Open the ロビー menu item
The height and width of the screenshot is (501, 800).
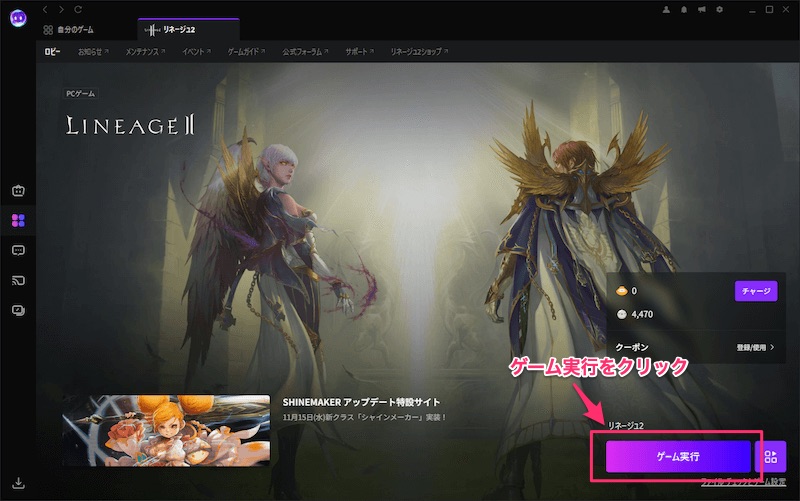52,52
